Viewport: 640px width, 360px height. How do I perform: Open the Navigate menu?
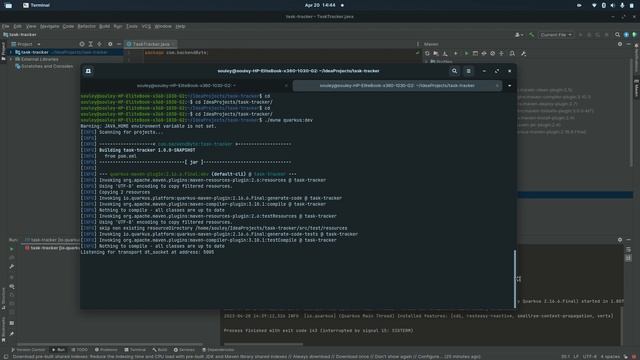[49, 26]
